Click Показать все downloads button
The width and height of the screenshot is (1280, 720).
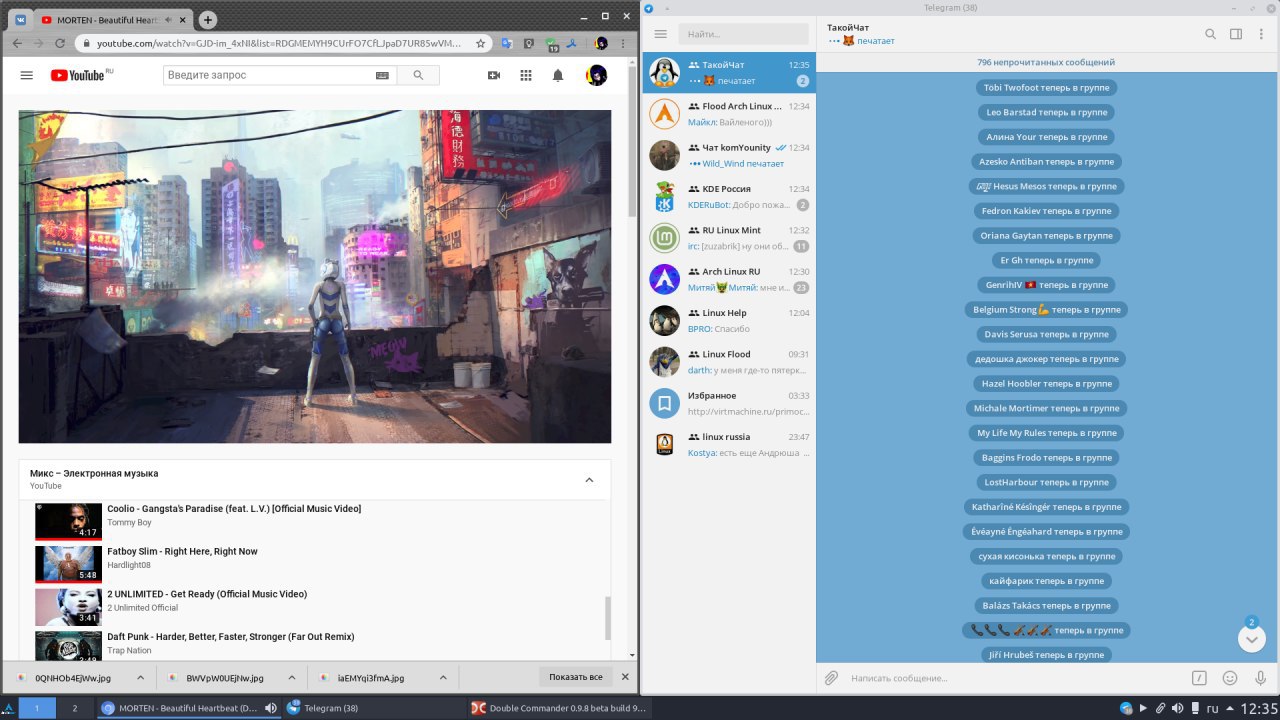pyautogui.click(x=576, y=677)
